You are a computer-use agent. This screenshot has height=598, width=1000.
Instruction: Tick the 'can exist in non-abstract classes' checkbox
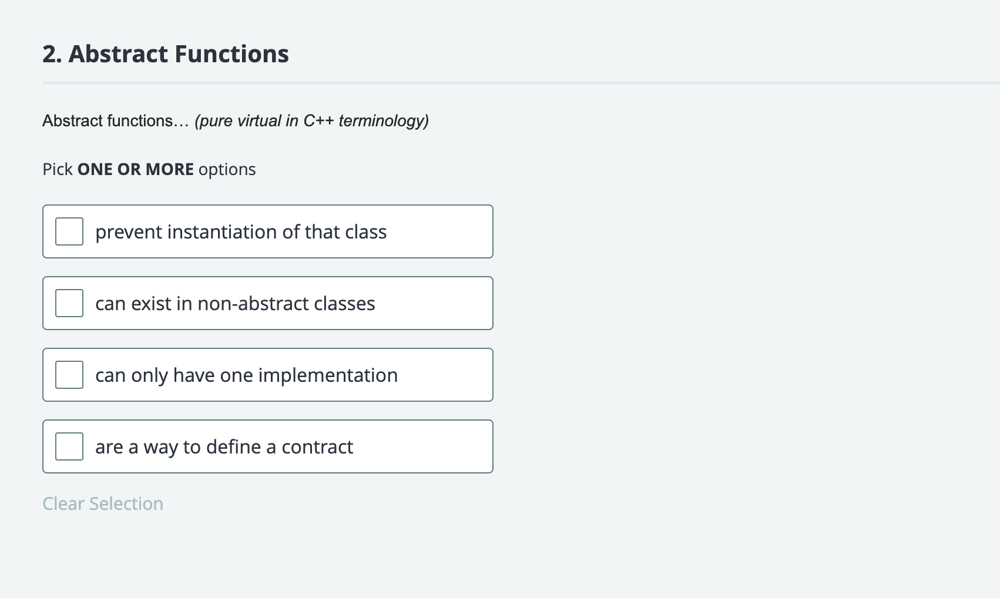69,303
